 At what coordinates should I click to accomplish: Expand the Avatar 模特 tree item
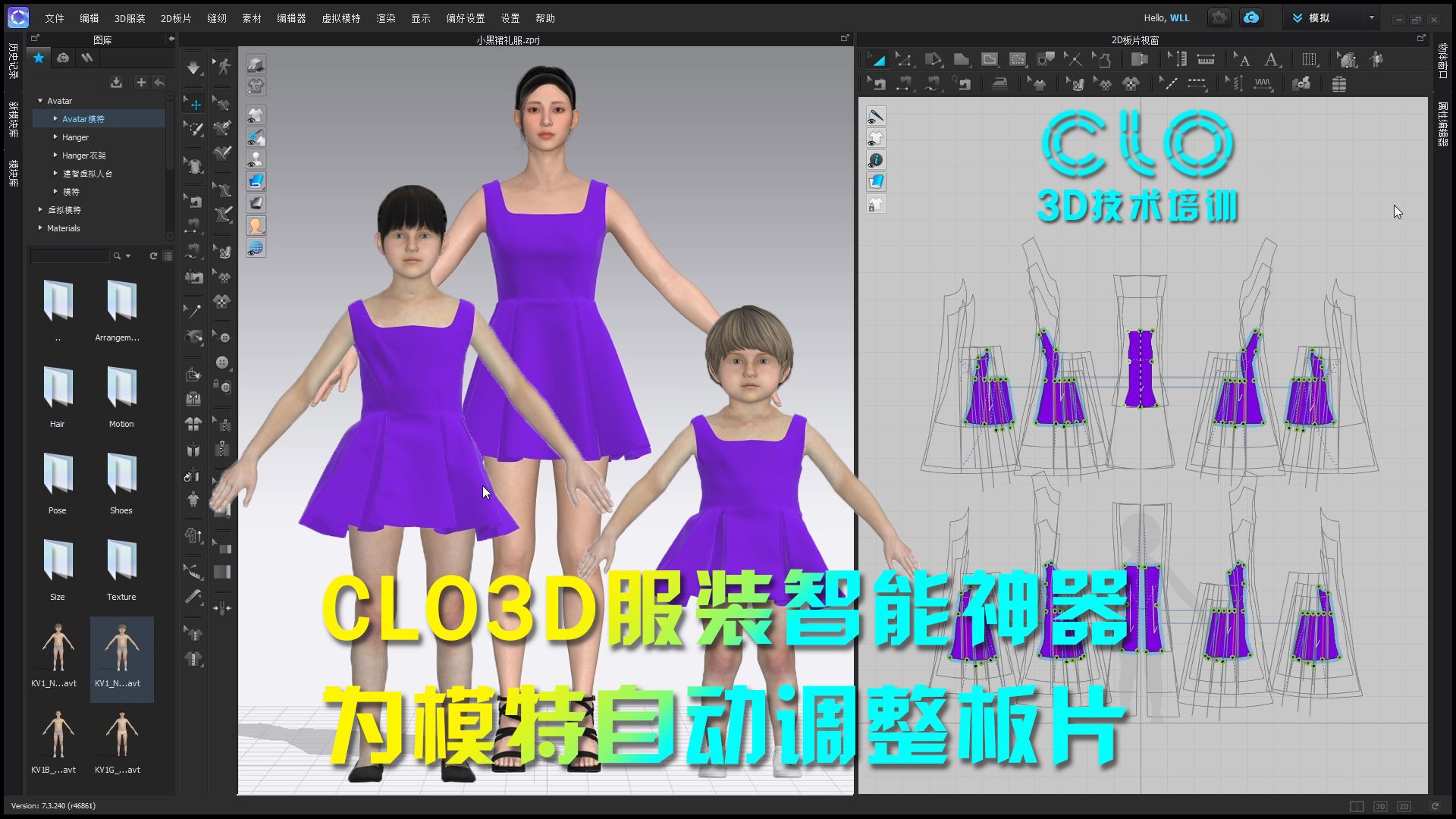pyautogui.click(x=55, y=119)
